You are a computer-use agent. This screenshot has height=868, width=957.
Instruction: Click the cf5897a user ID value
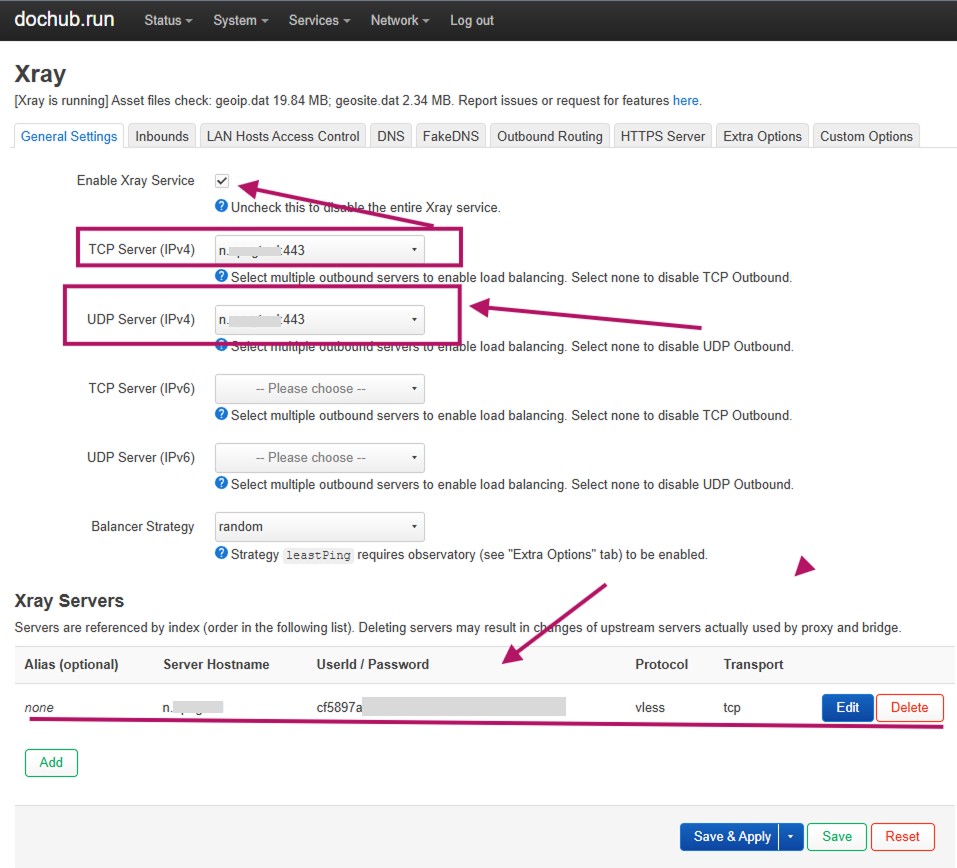pos(339,707)
